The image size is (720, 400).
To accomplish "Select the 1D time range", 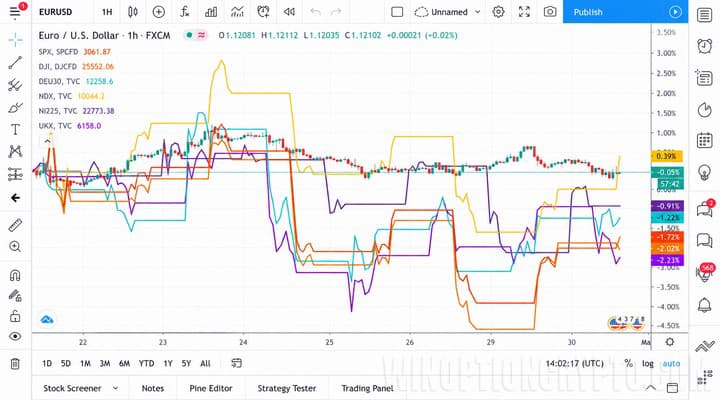I will point(47,363).
